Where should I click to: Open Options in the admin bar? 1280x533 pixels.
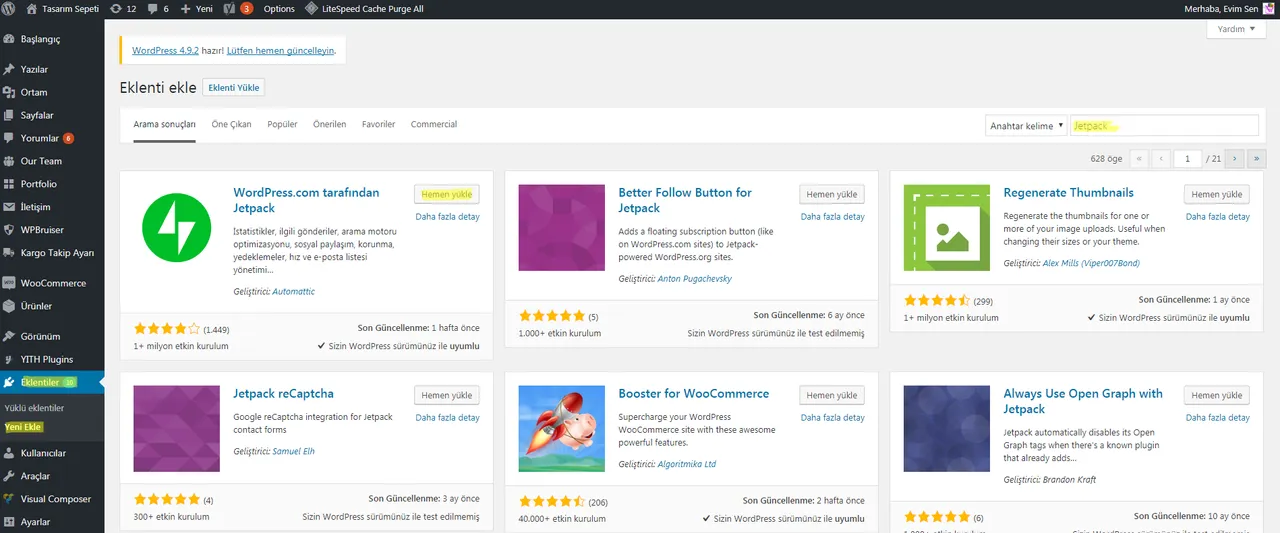[279, 8]
